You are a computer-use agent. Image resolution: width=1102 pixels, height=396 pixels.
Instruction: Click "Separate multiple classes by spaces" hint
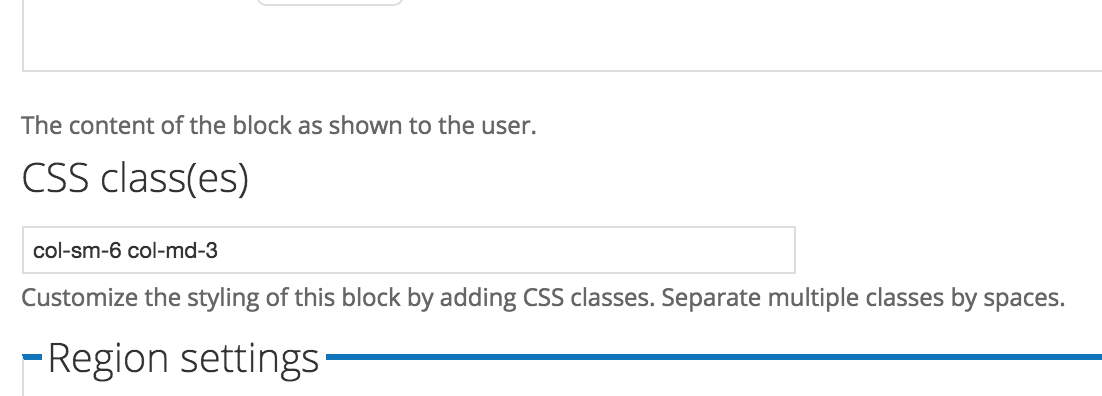pos(863,298)
